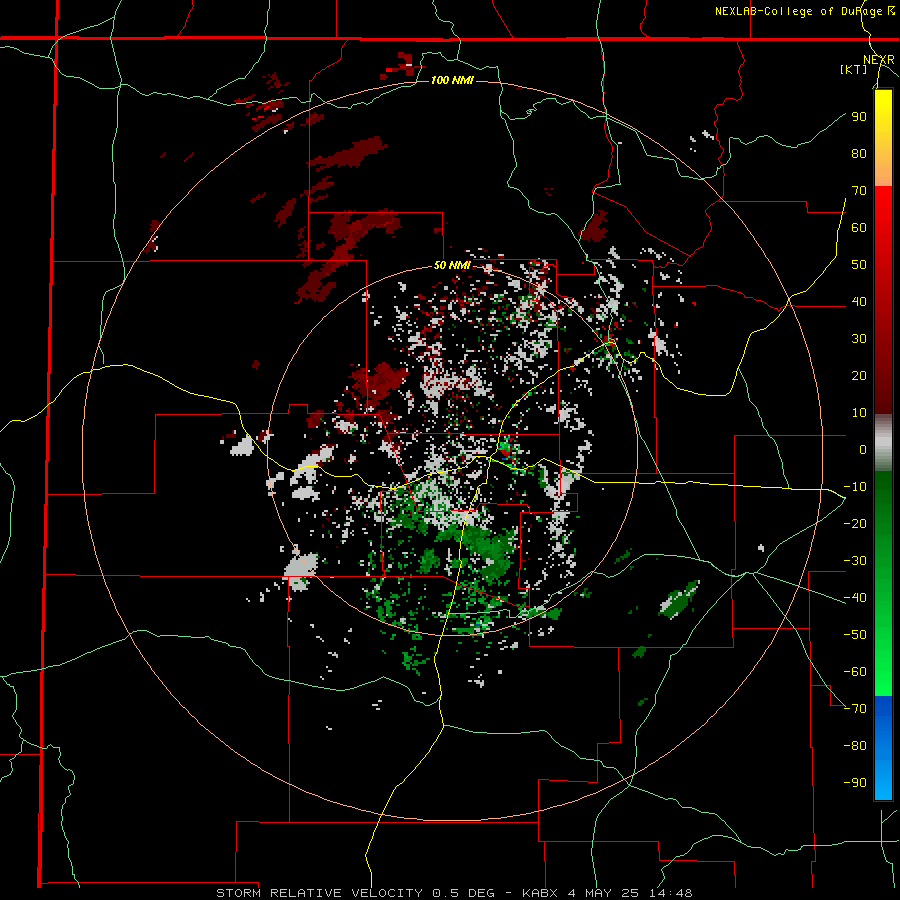Screen dimensions: 900x900
Task: Click the gray zero-velocity segment of color bar
Action: point(883,443)
